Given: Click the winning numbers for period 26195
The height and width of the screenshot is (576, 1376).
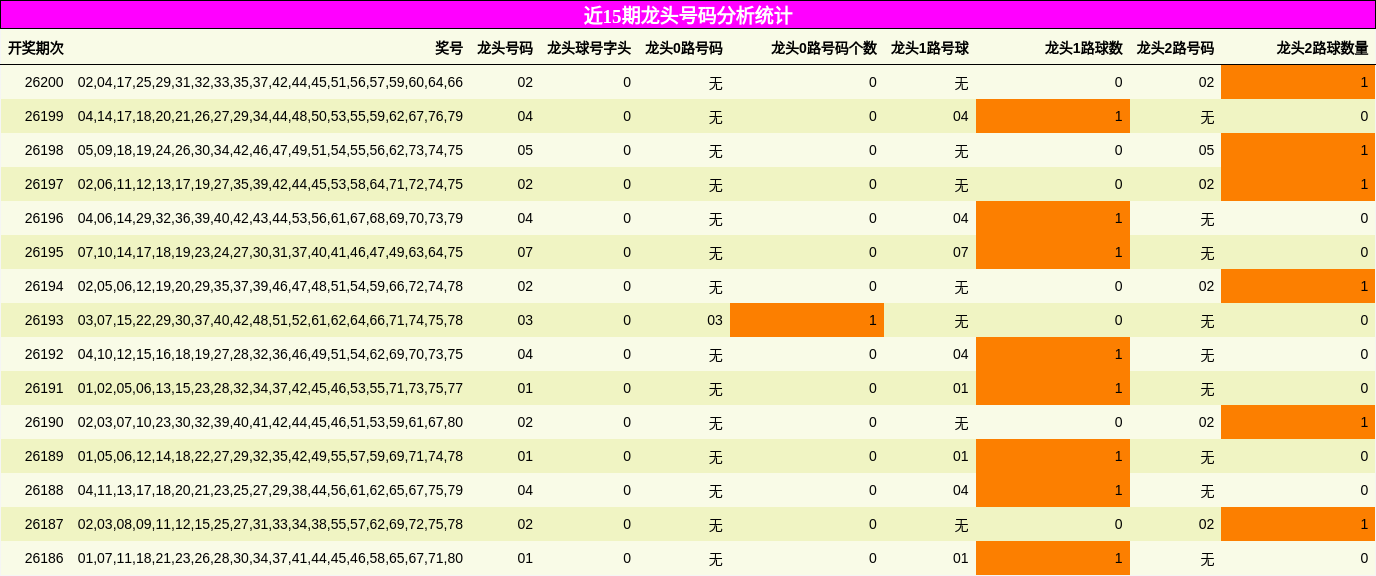Looking at the screenshot, I should [x=270, y=252].
